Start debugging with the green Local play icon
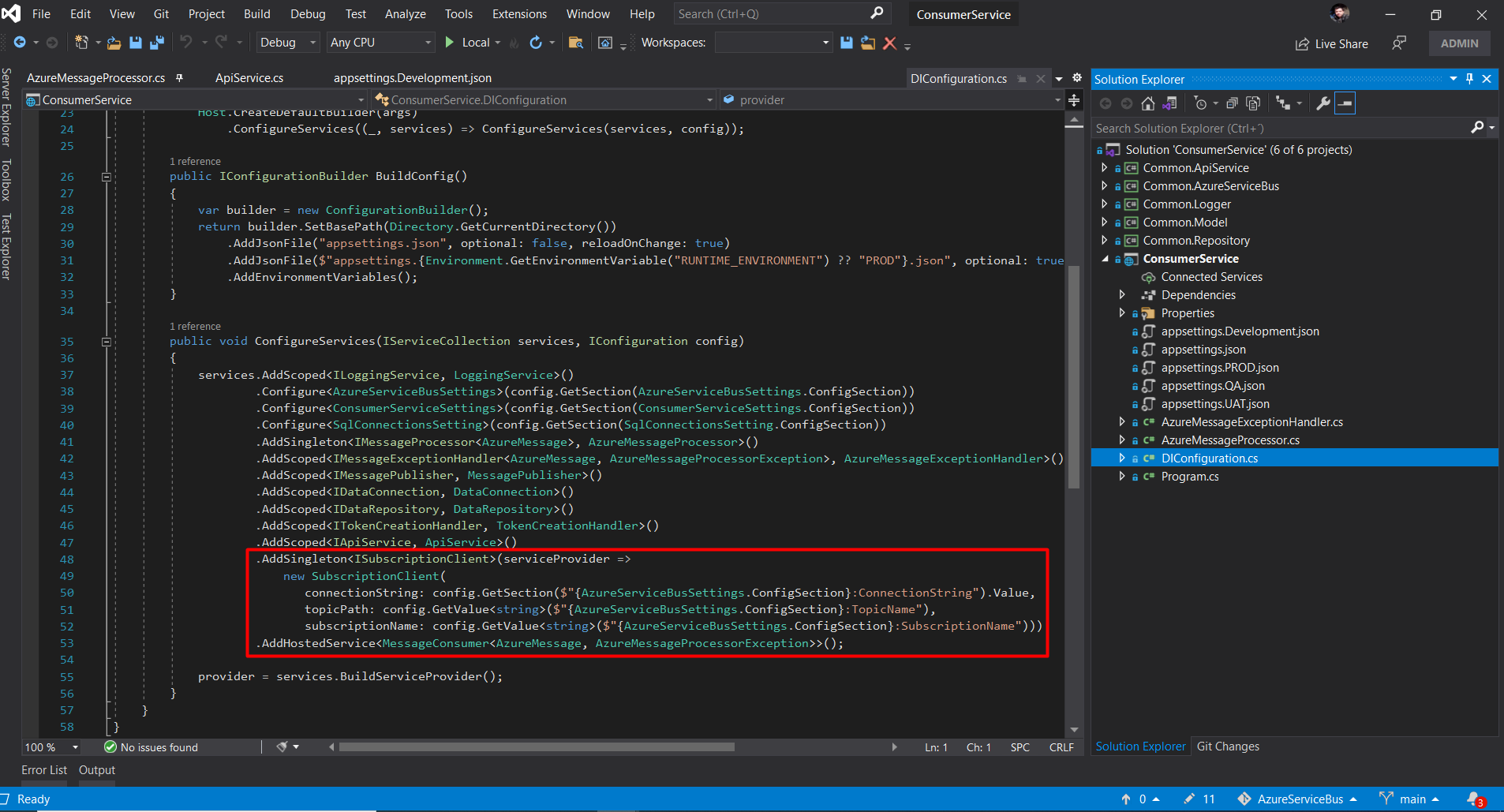Screen dimensions: 1504x812 tap(448, 42)
